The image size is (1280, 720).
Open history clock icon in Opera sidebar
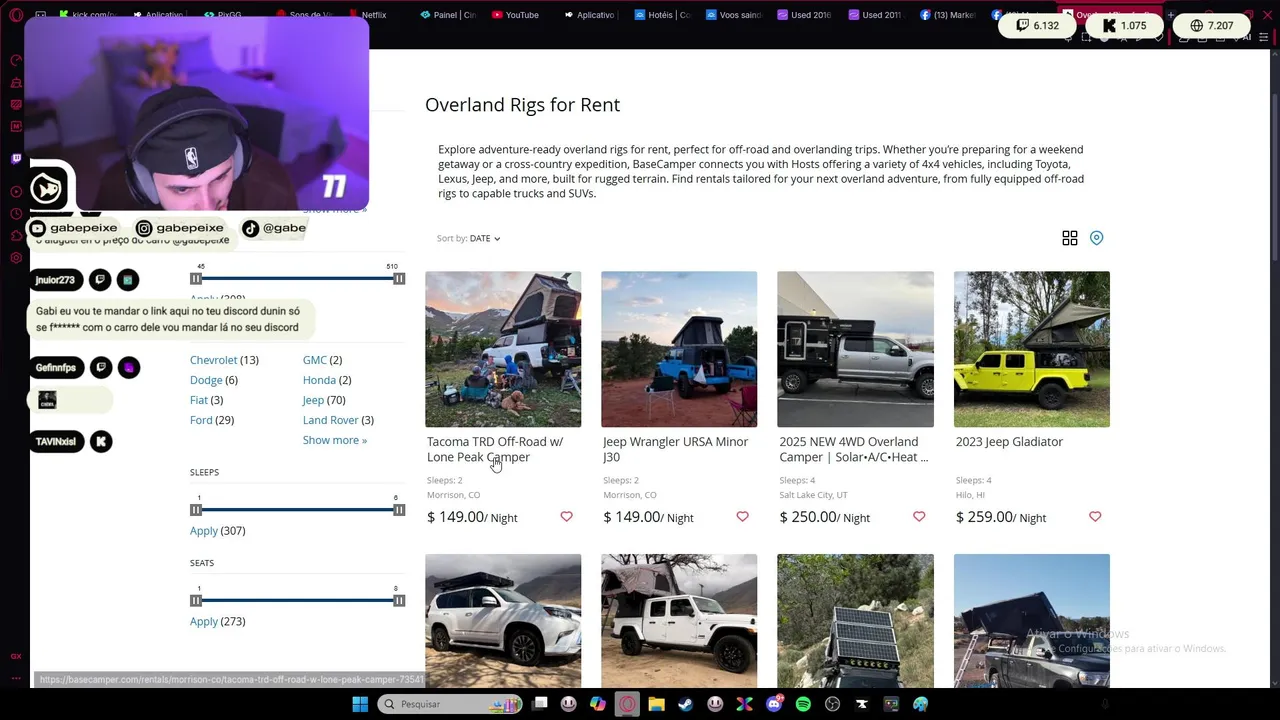[16, 214]
